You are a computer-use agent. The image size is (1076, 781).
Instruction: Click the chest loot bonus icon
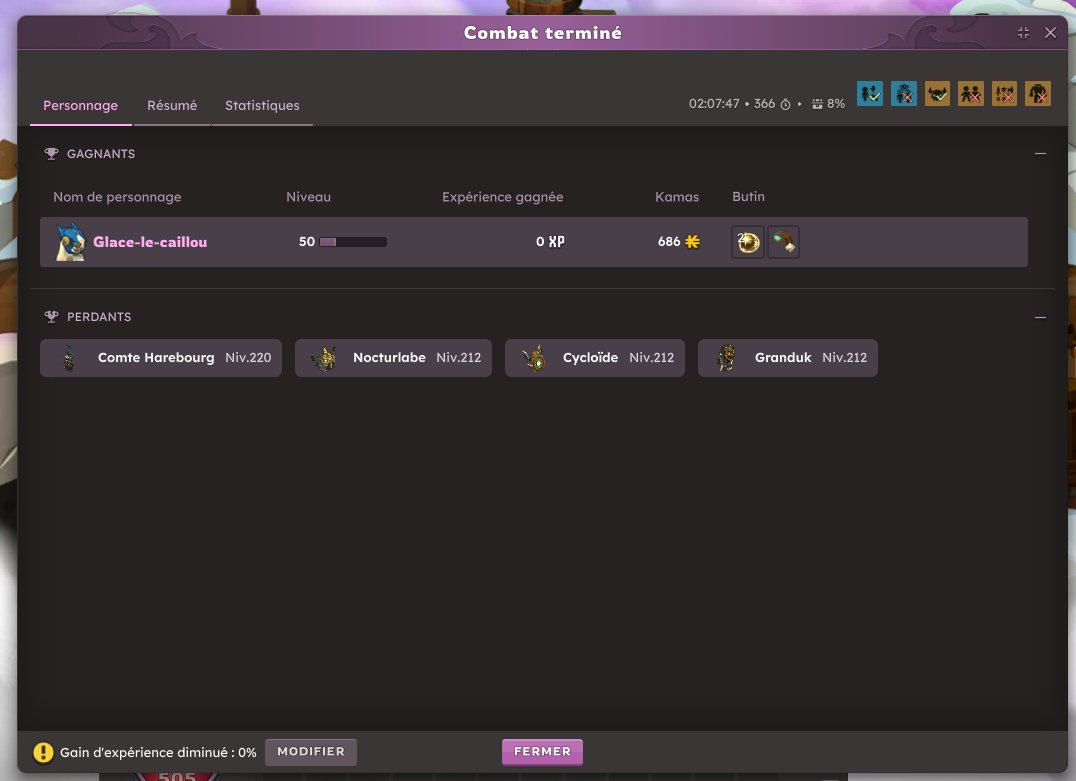point(817,104)
